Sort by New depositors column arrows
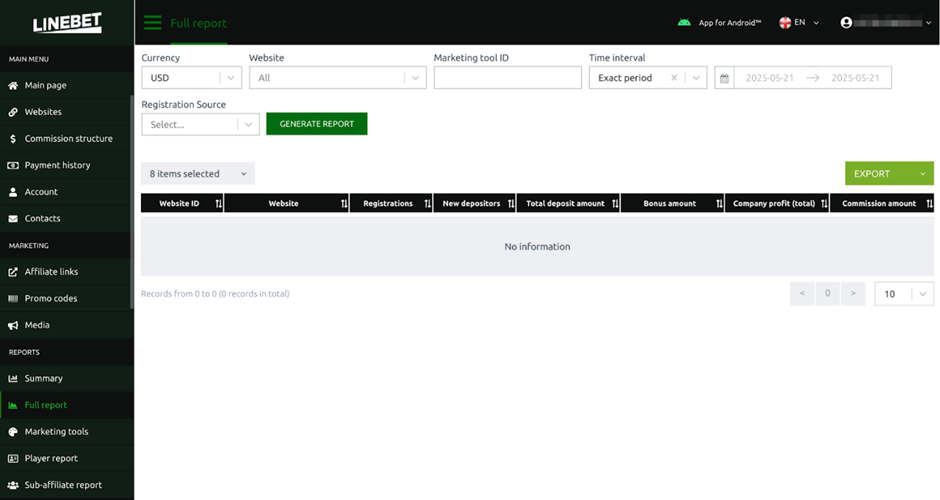 tap(511, 204)
